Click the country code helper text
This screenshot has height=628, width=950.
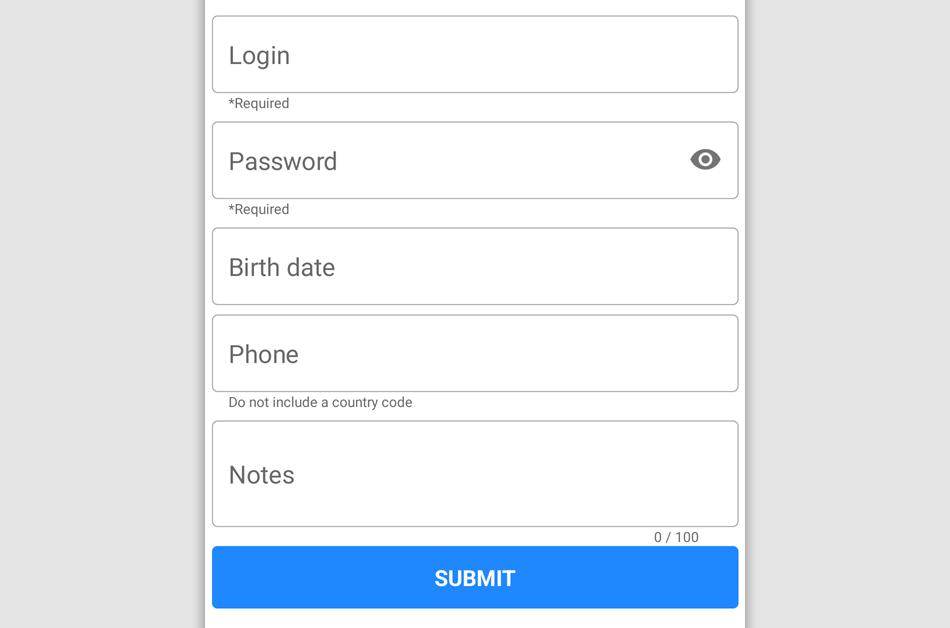pos(320,402)
